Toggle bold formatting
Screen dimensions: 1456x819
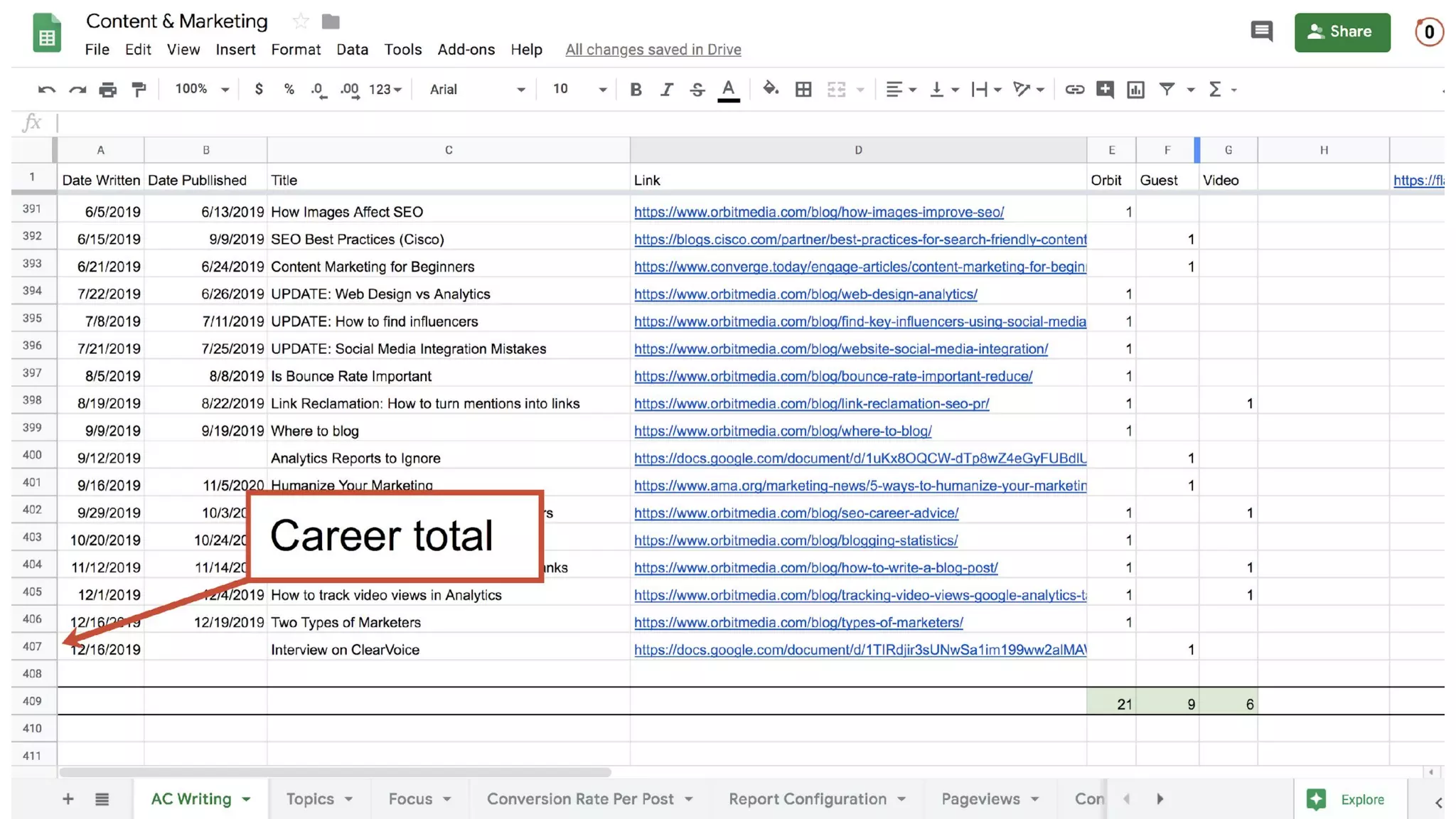(x=636, y=90)
